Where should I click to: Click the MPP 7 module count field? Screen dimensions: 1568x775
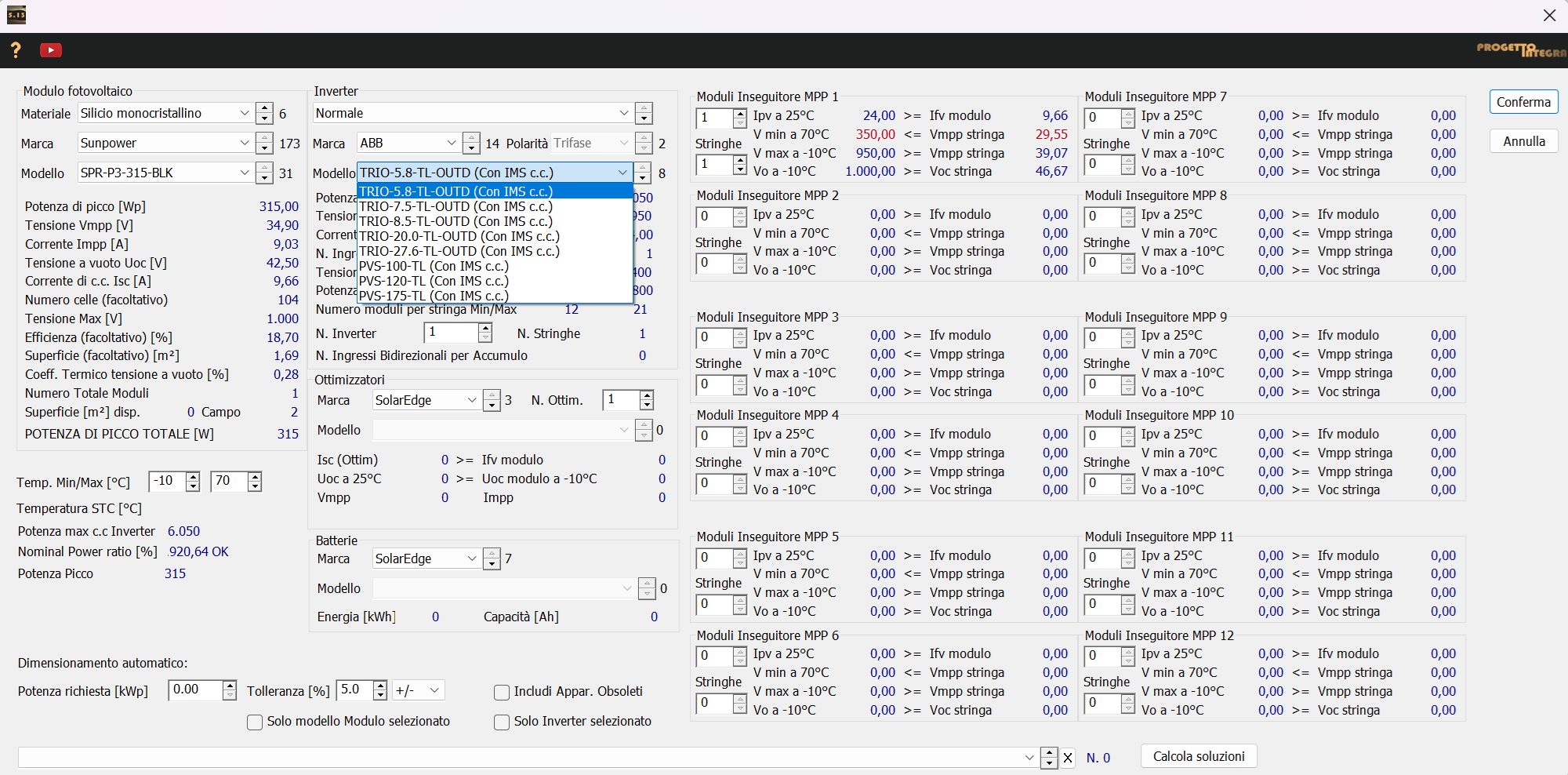pos(1103,118)
